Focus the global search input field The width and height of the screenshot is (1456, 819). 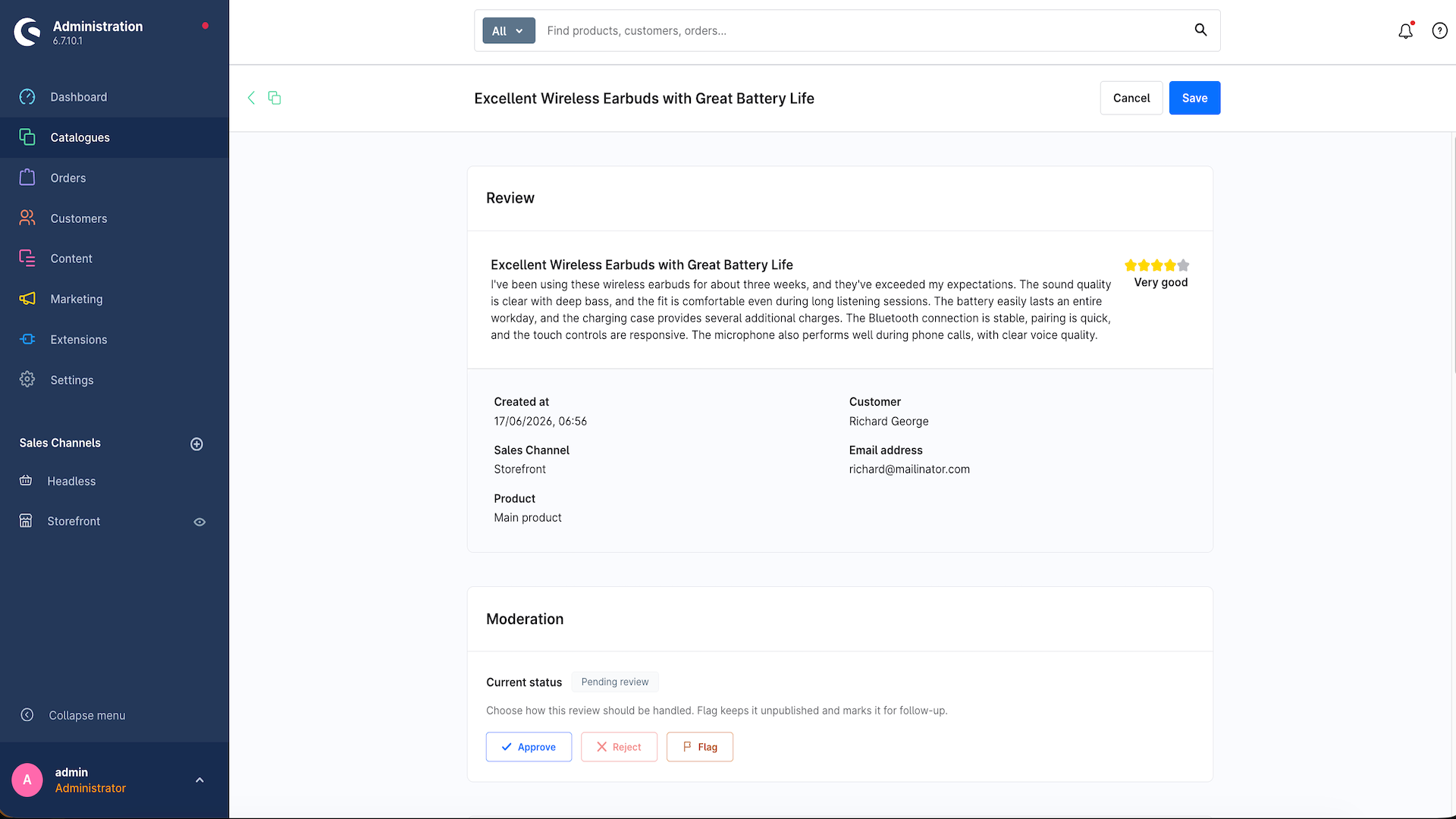coord(864,31)
